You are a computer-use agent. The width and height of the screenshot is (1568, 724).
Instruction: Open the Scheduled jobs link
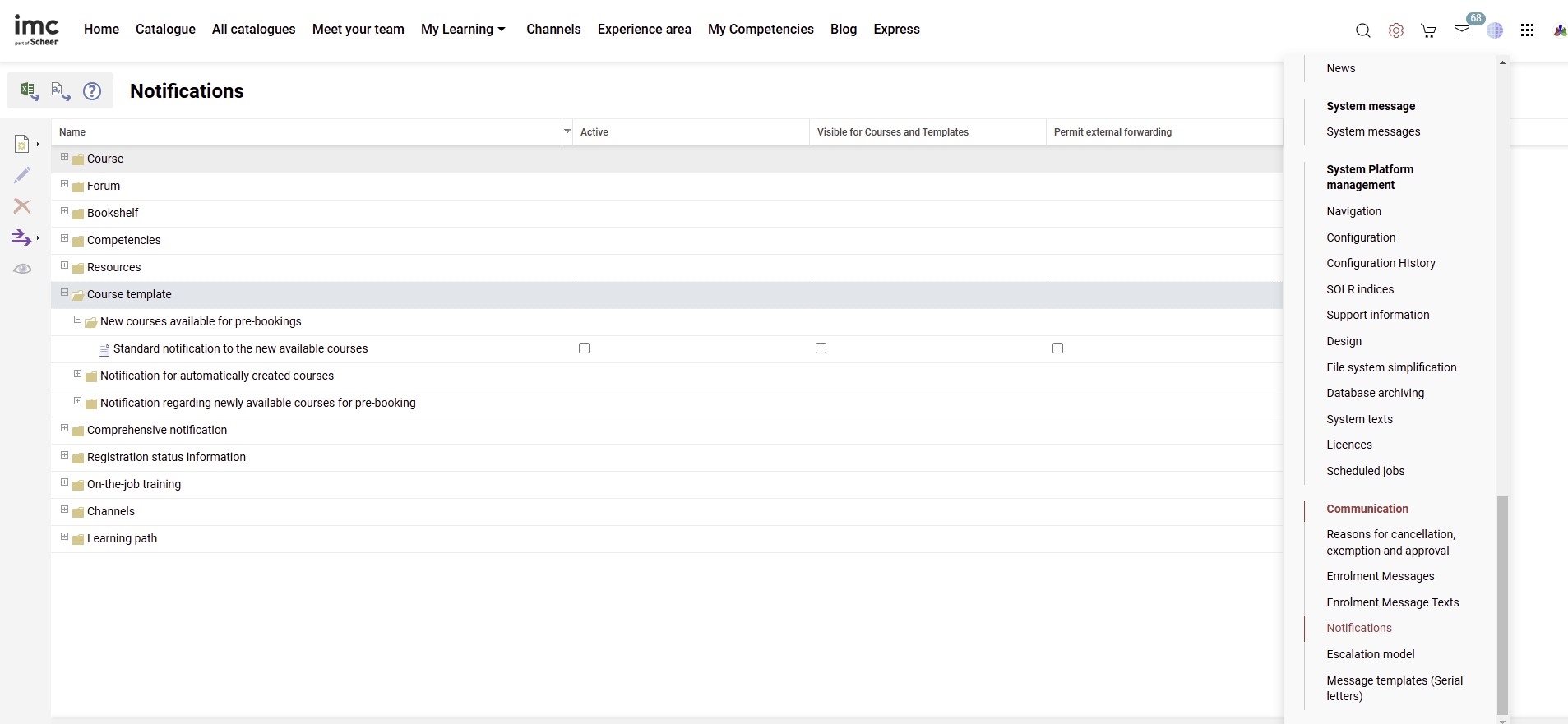pos(1365,471)
